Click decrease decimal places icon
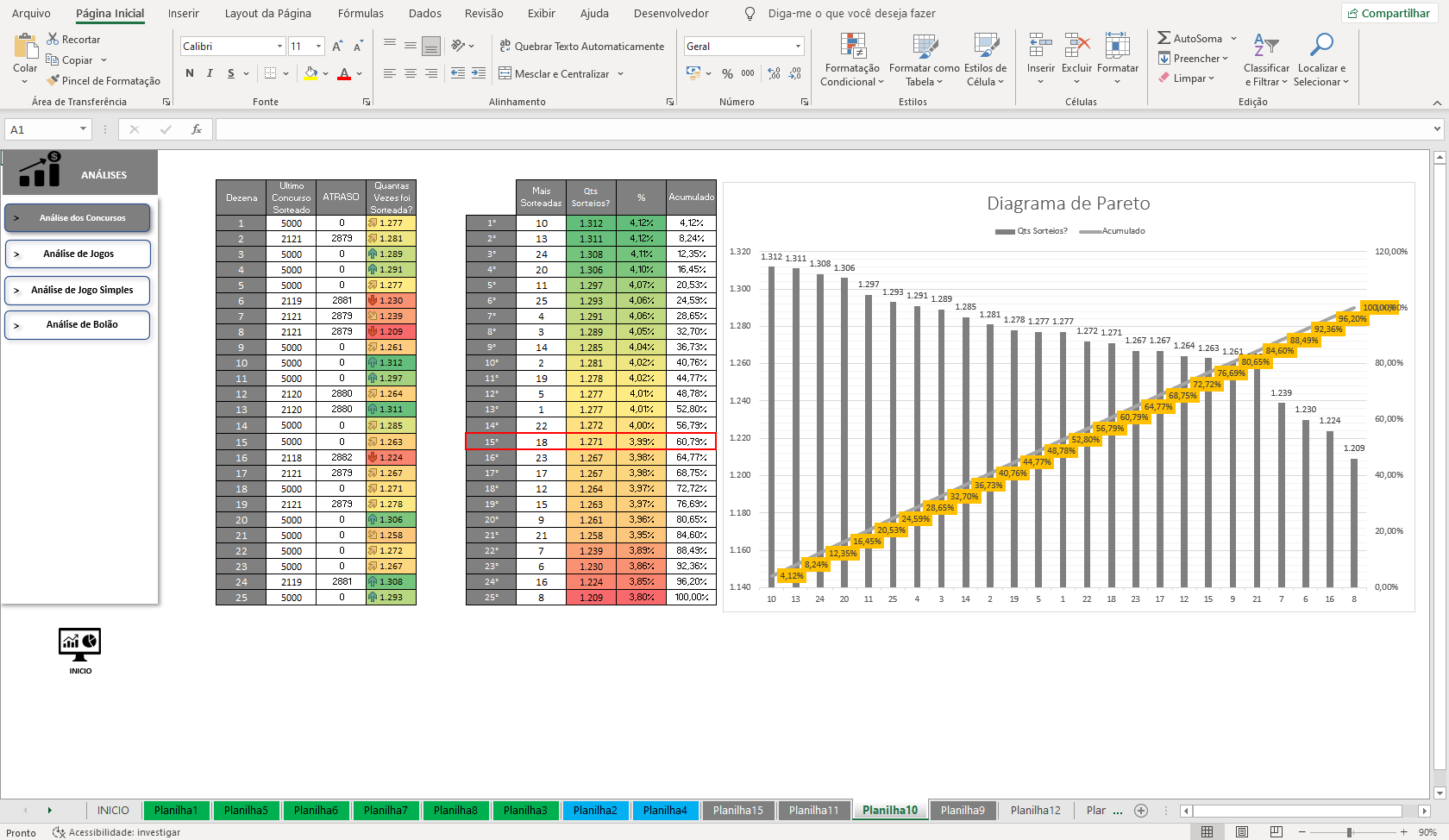Viewport: 1449px width, 840px height. point(794,73)
